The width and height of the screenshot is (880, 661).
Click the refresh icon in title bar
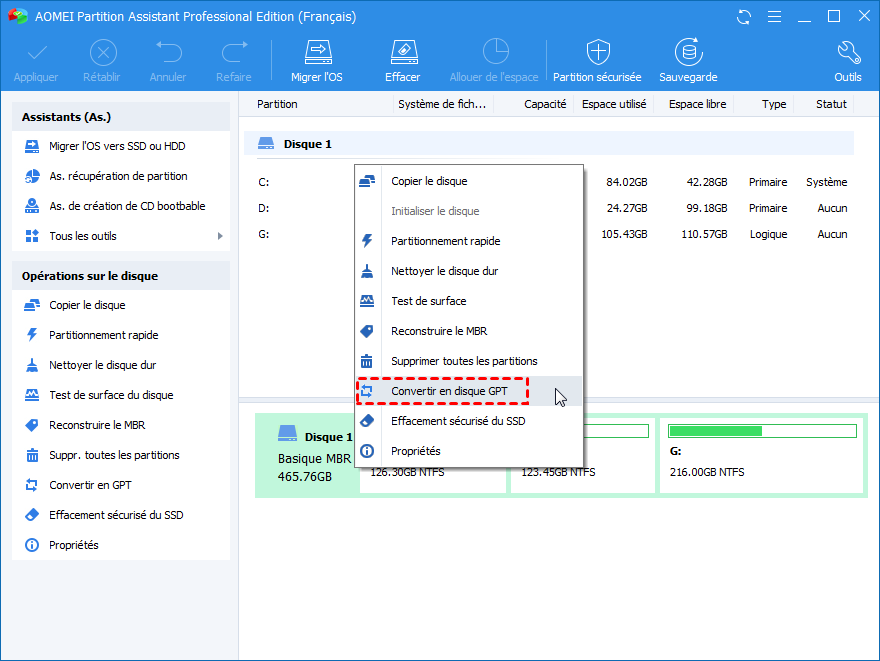coord(744,17)
